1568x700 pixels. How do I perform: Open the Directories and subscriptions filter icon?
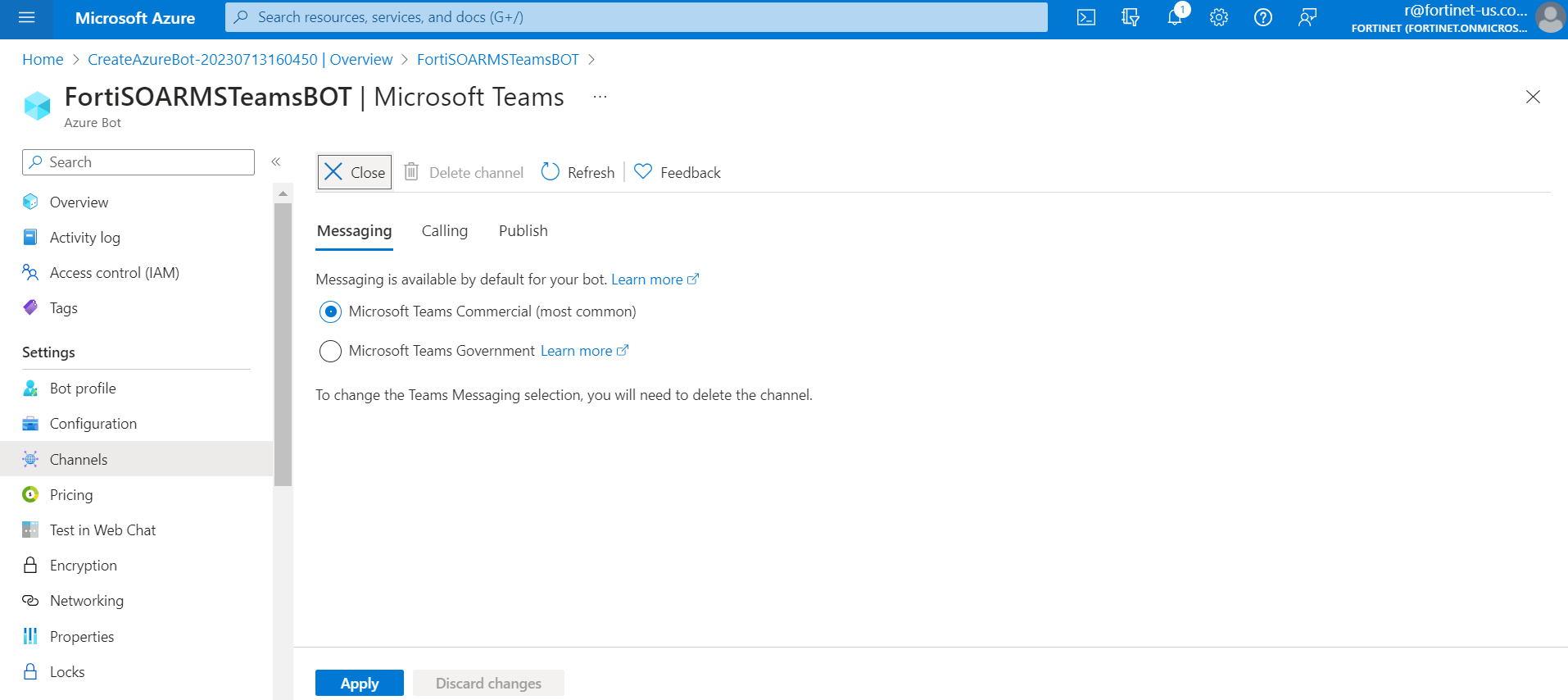point(1131,17)
